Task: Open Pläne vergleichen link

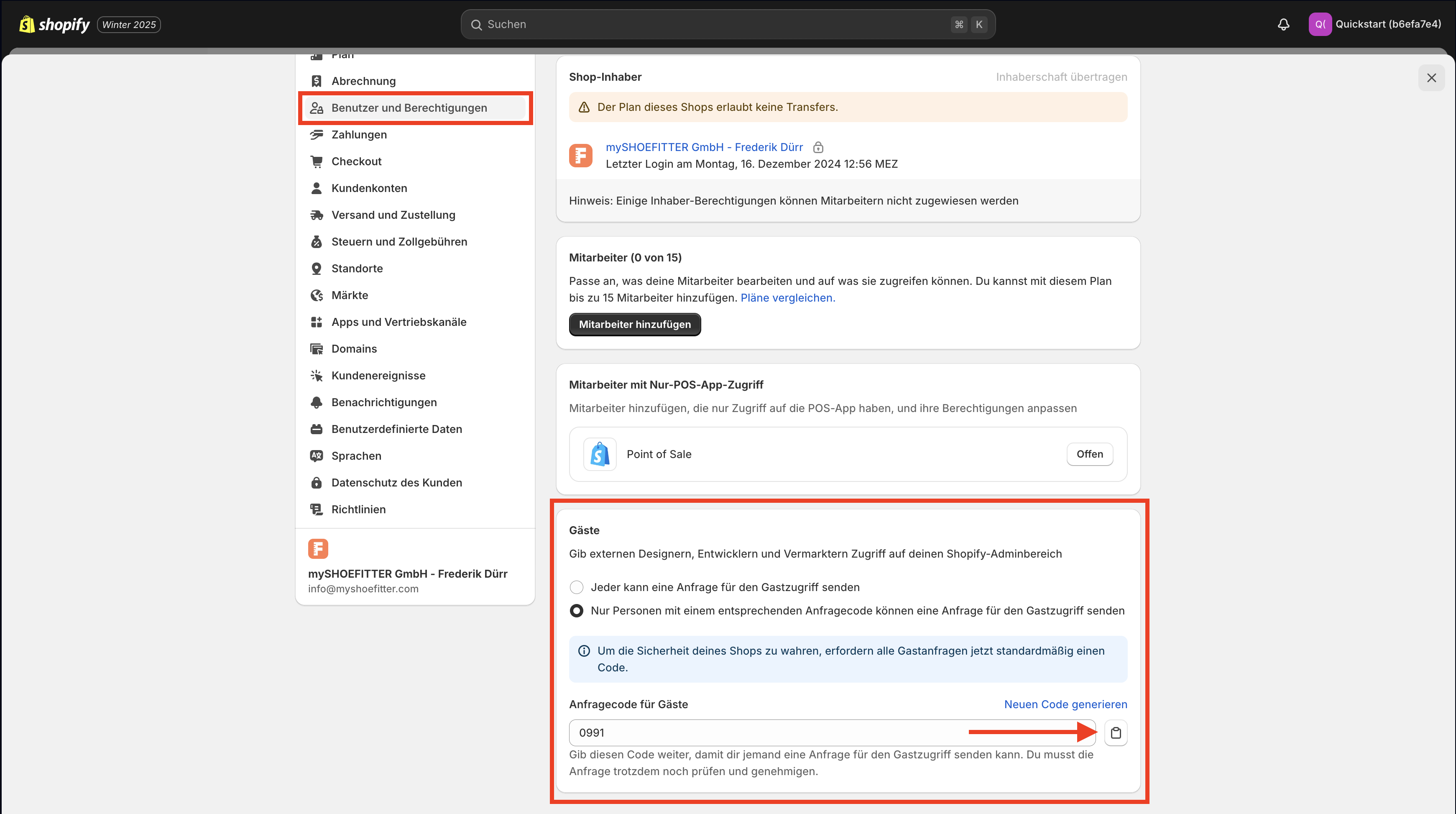Action: (x=787, y=298)
